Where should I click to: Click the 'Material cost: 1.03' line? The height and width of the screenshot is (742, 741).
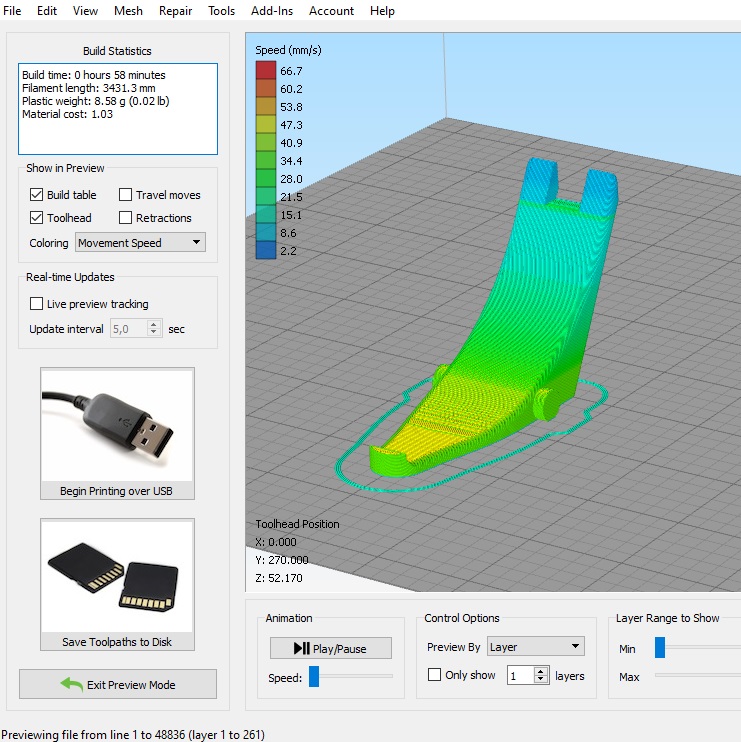pyautogui.click(x=67, y=114)
